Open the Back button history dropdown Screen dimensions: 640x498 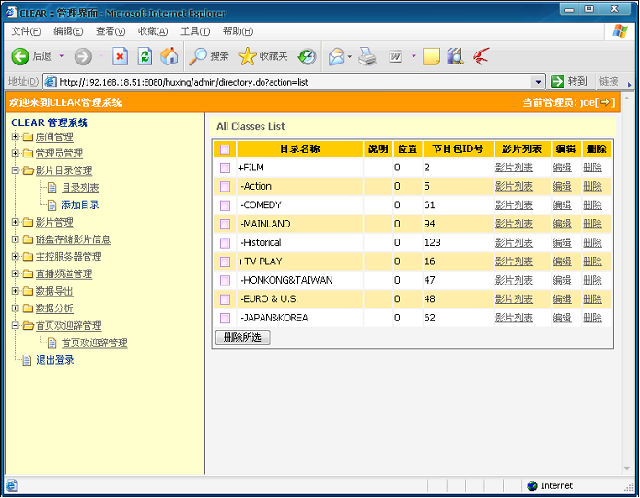62,56
